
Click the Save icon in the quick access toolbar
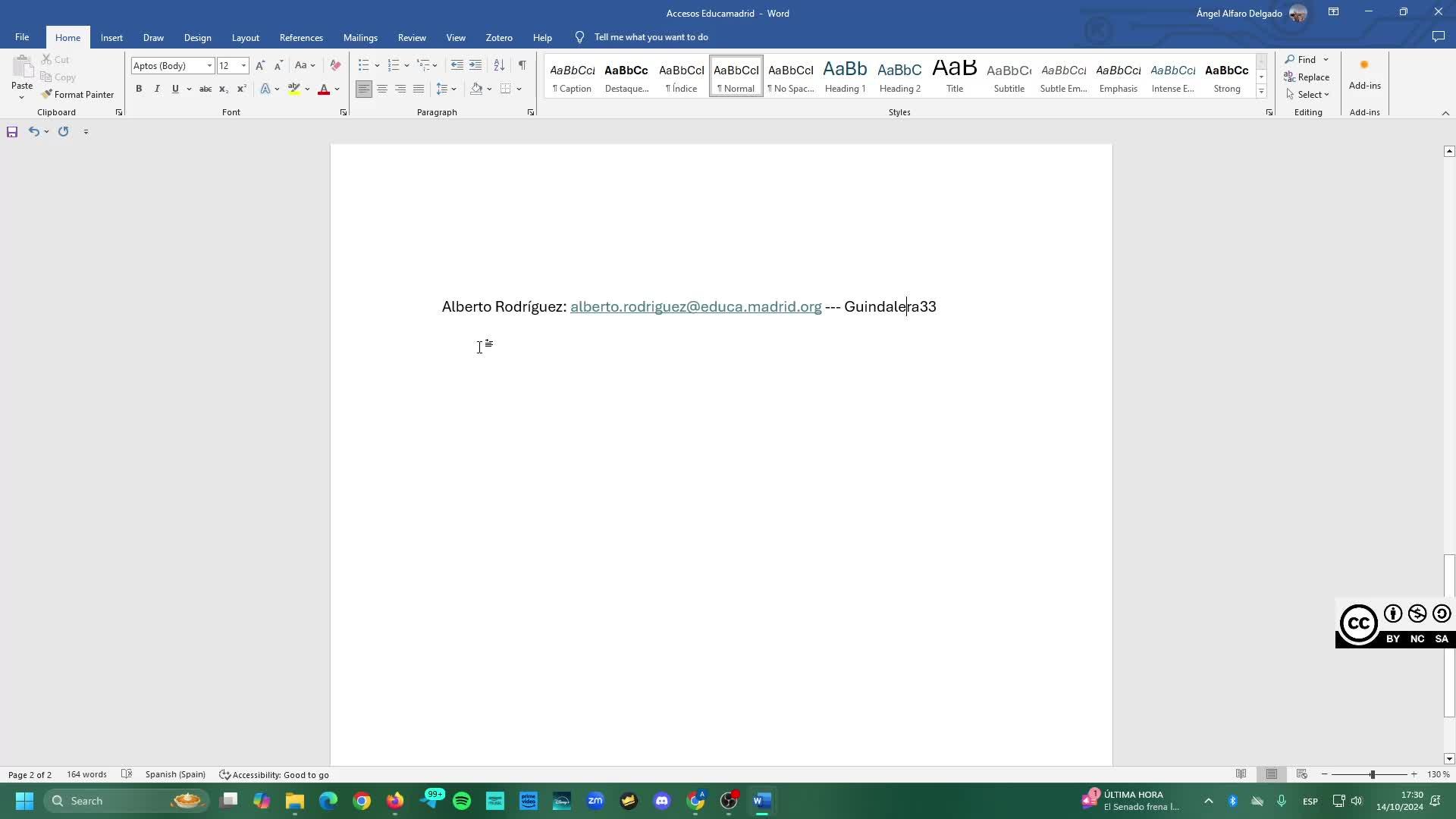pyautogui.click(x=12, y=132)
